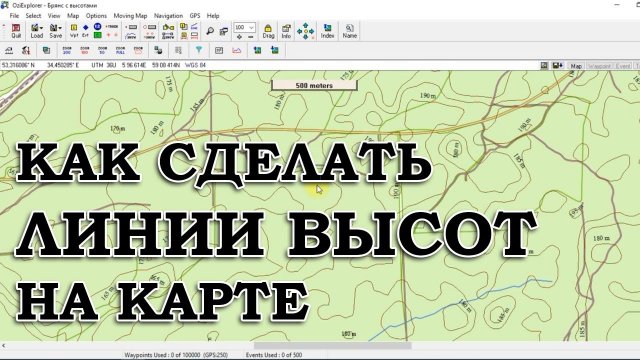Click the WGS 84 datum label

coord(196,65)
